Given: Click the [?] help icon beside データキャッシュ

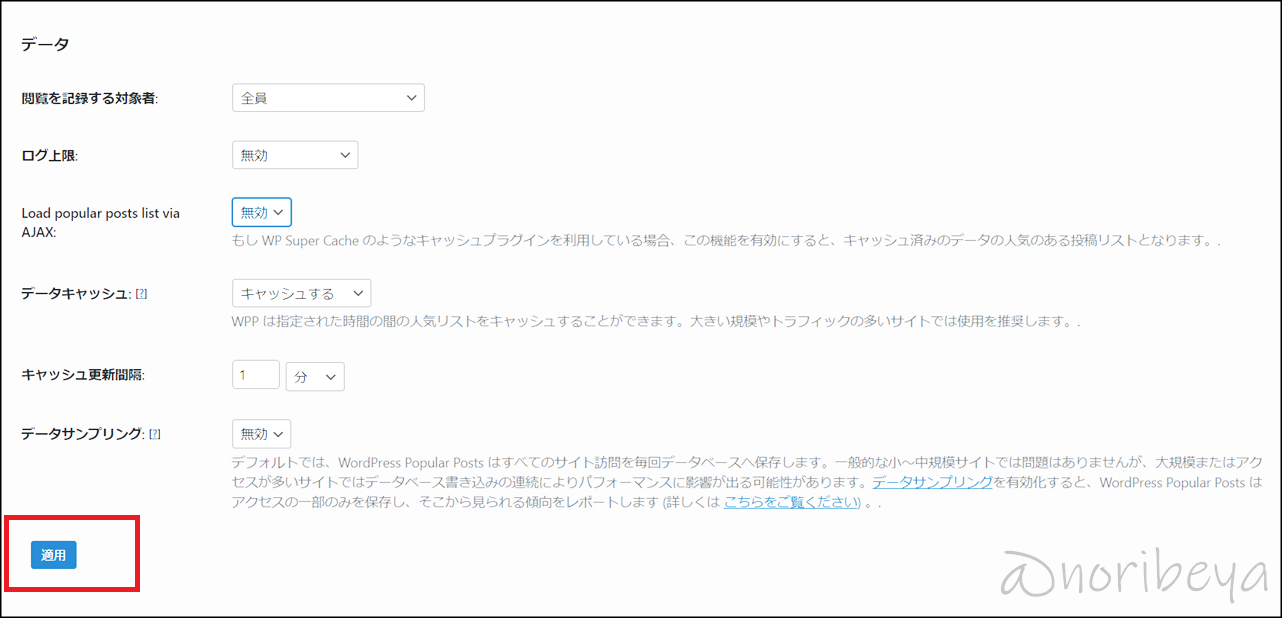Looking at the screenshot, I should tap(141, 294).
